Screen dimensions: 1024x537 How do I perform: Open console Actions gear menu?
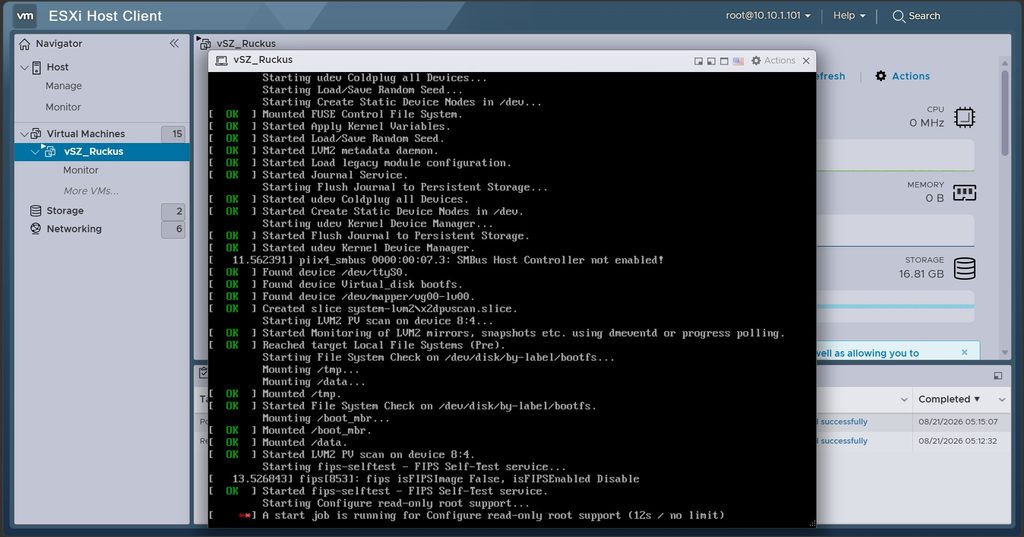(x=773, y=60)
